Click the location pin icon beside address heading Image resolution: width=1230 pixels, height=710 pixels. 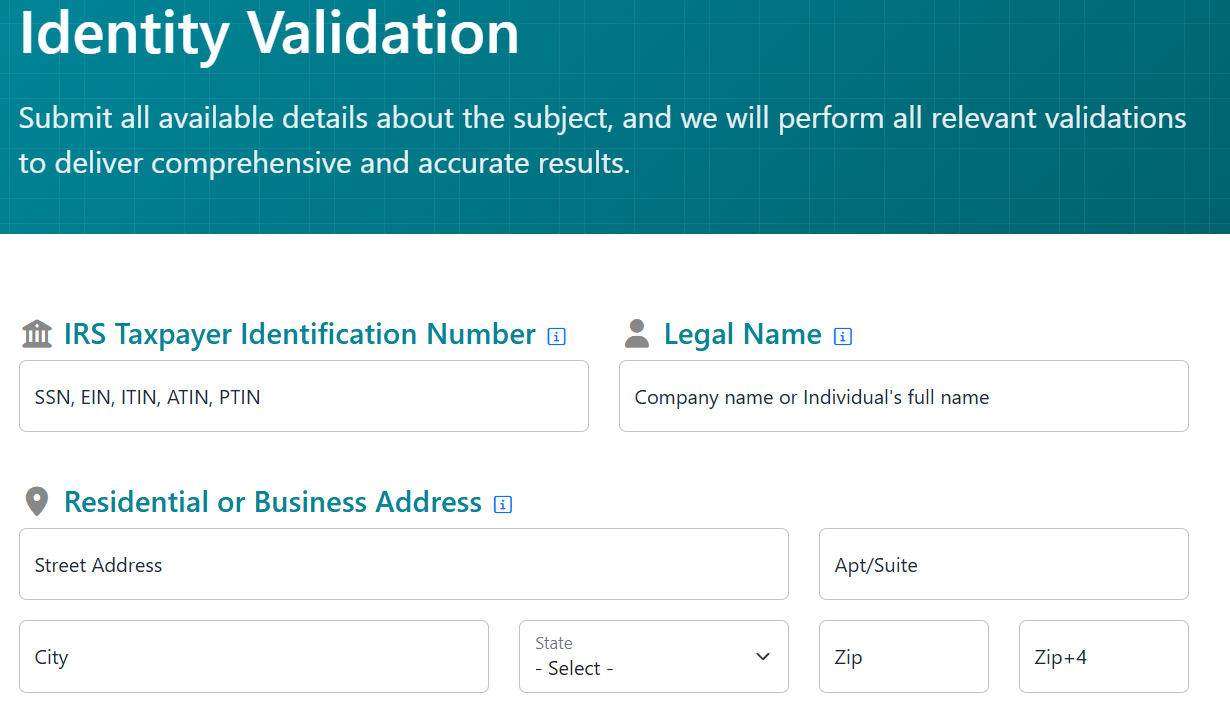(x=37, y=502)
